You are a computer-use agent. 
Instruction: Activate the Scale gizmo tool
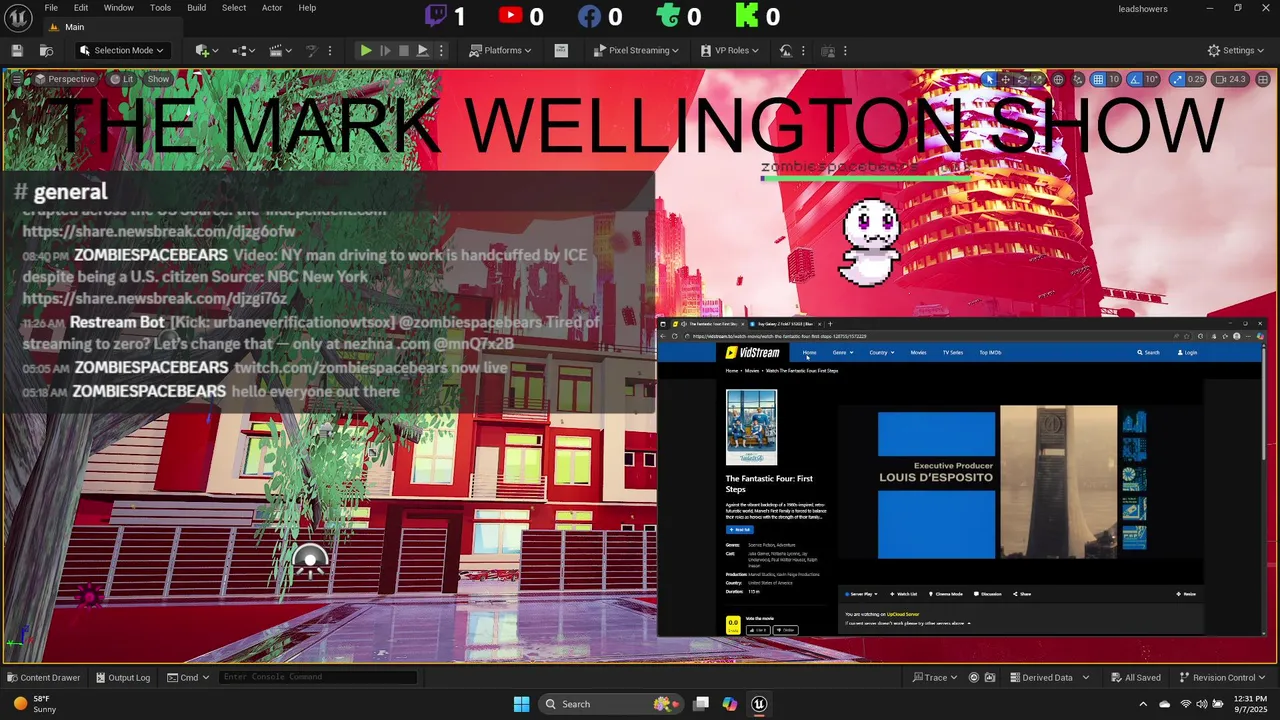click(1039, 79)
